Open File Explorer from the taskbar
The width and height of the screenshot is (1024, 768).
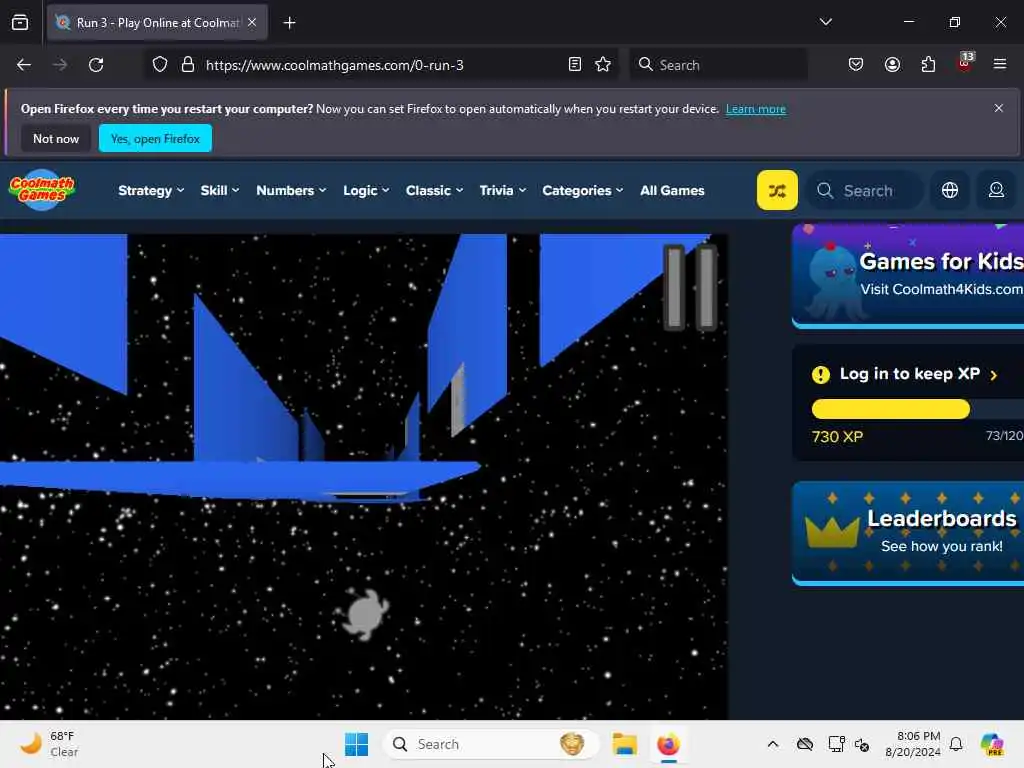coord(624,744)
